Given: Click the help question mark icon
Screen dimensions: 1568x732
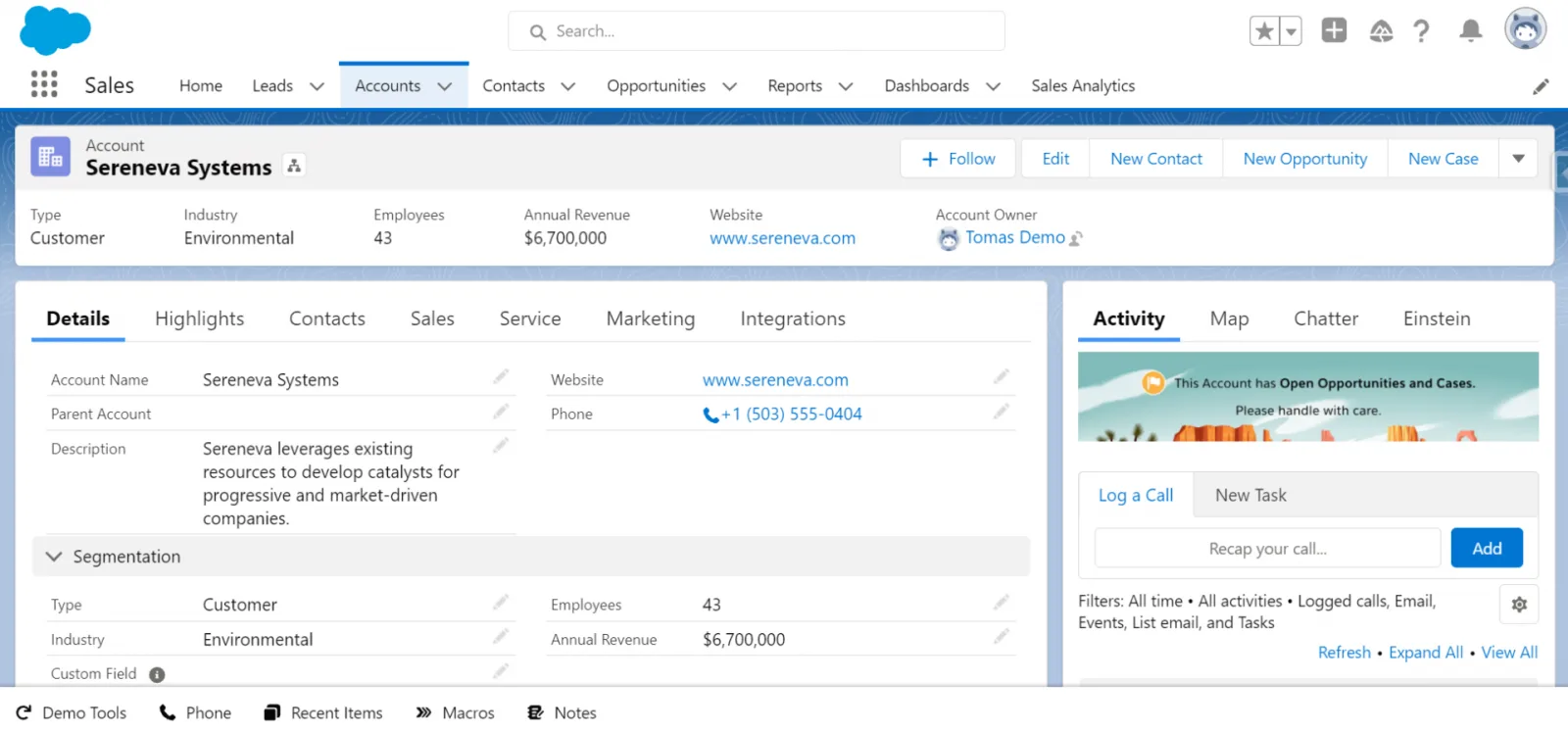Looking at the screenshot, I should pos(1421,31).
